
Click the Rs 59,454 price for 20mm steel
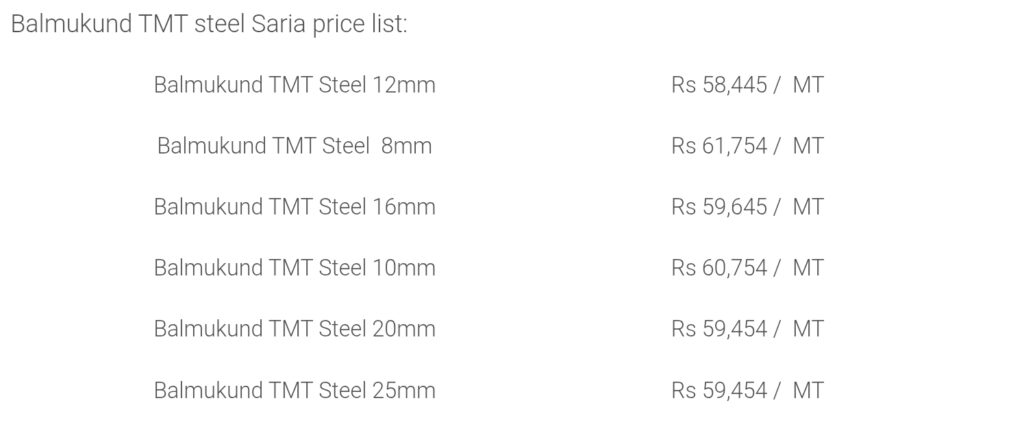pos(719,329)
